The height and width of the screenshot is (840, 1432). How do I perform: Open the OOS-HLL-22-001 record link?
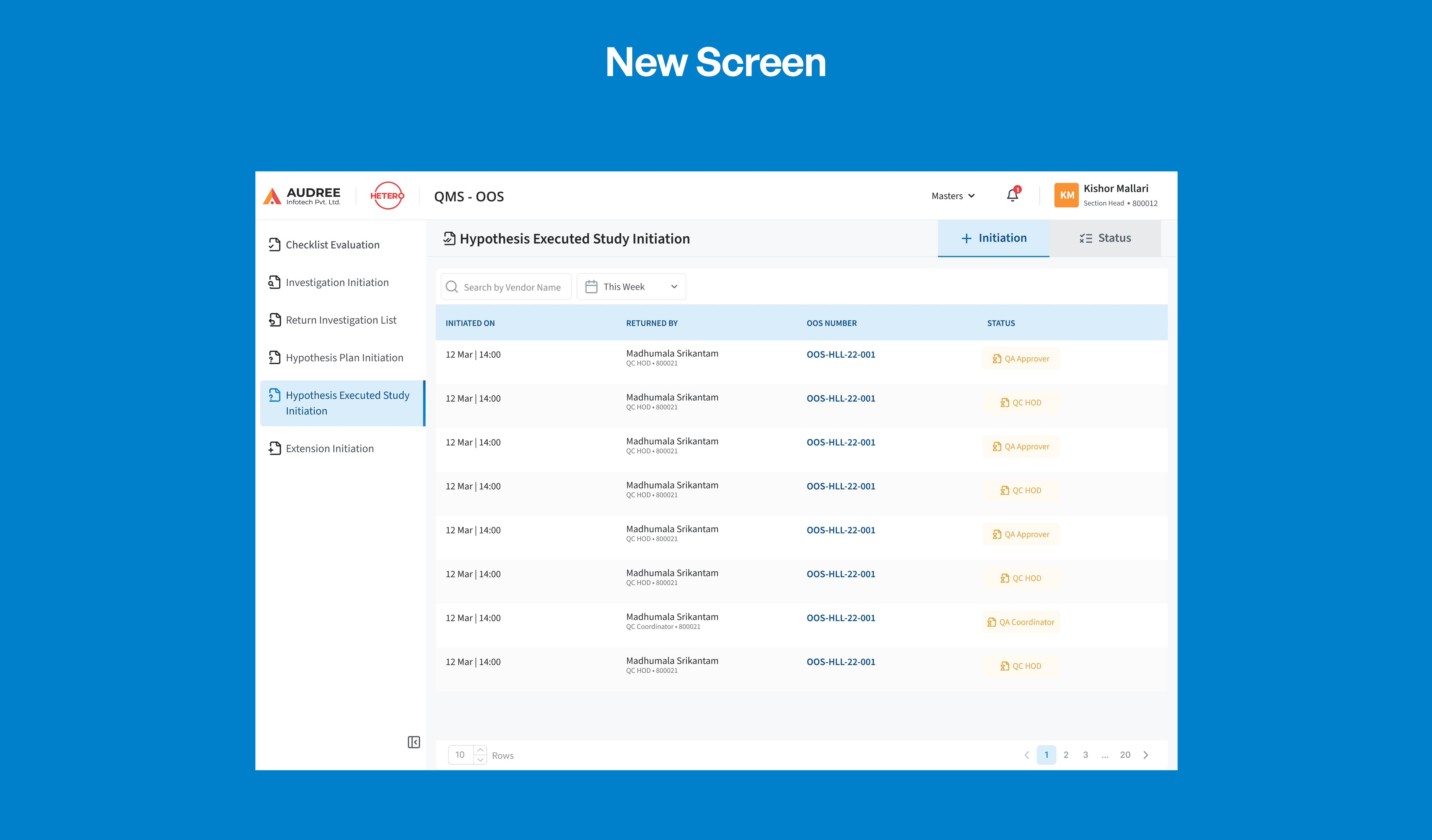coord(840,354)
